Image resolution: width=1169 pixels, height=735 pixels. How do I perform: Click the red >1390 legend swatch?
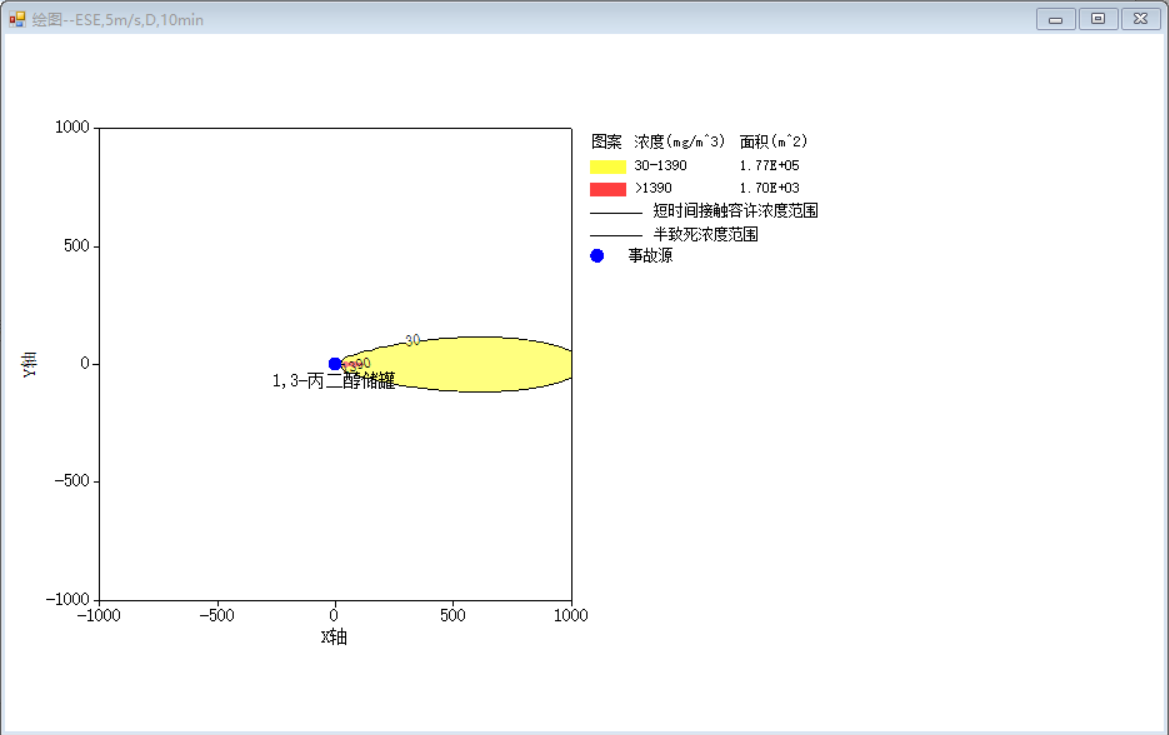pyautogui.click(x=608, y=189)
